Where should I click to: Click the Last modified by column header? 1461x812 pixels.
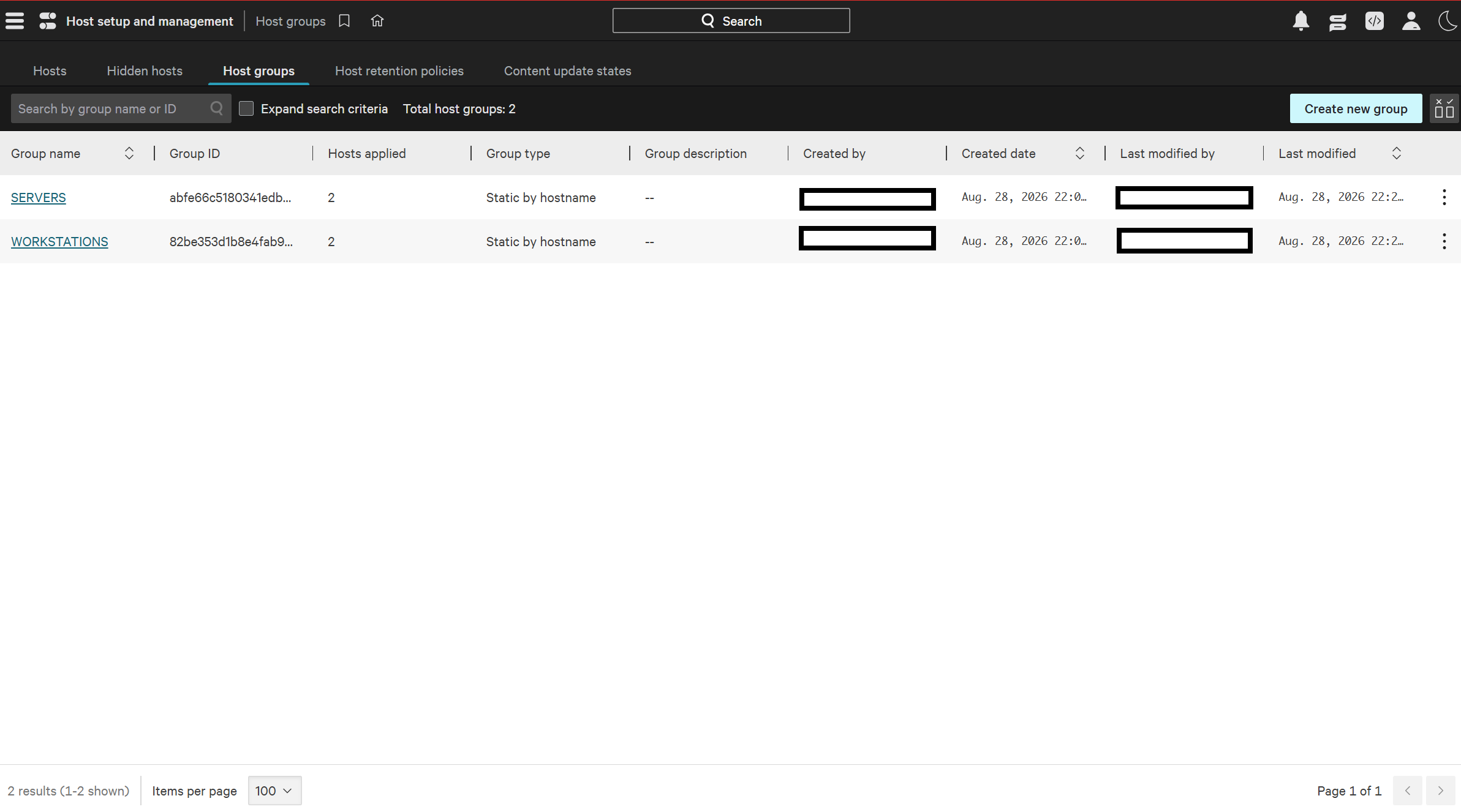1168,153
